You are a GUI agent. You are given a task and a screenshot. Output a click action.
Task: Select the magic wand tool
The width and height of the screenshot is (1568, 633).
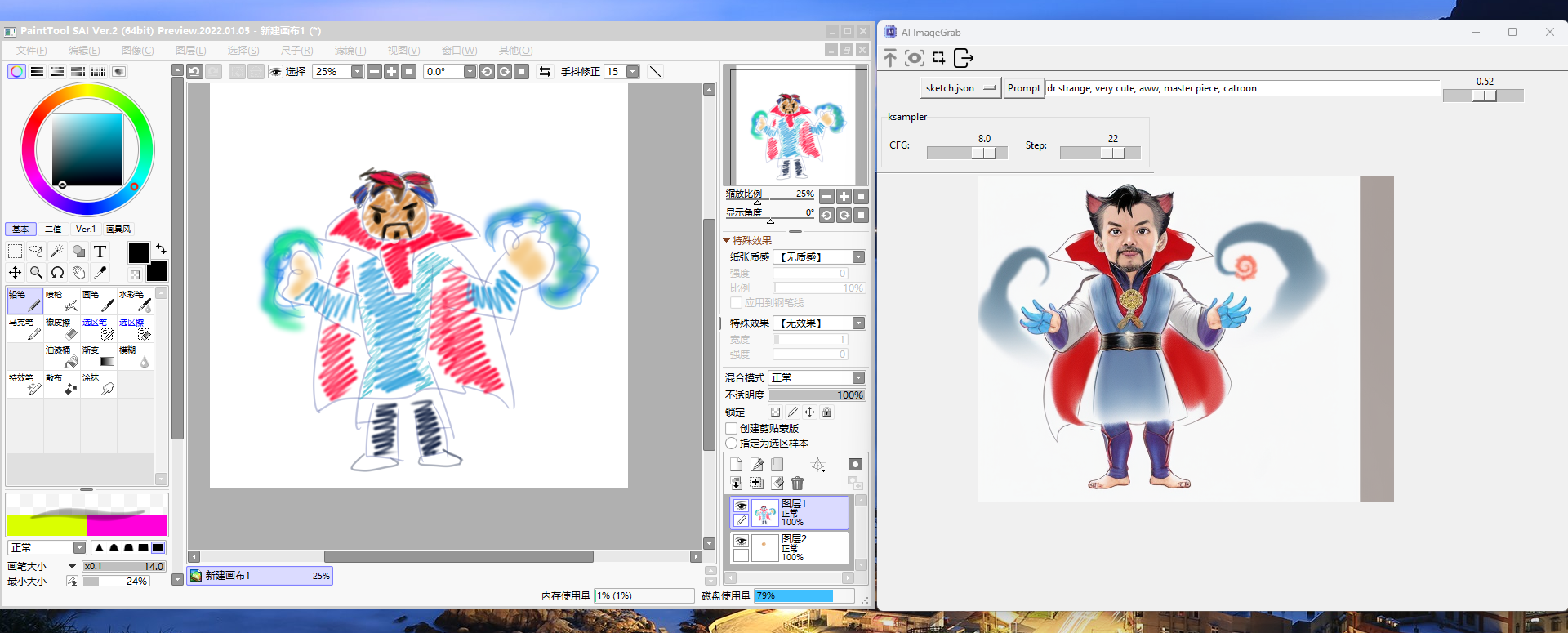coord(57,252)
